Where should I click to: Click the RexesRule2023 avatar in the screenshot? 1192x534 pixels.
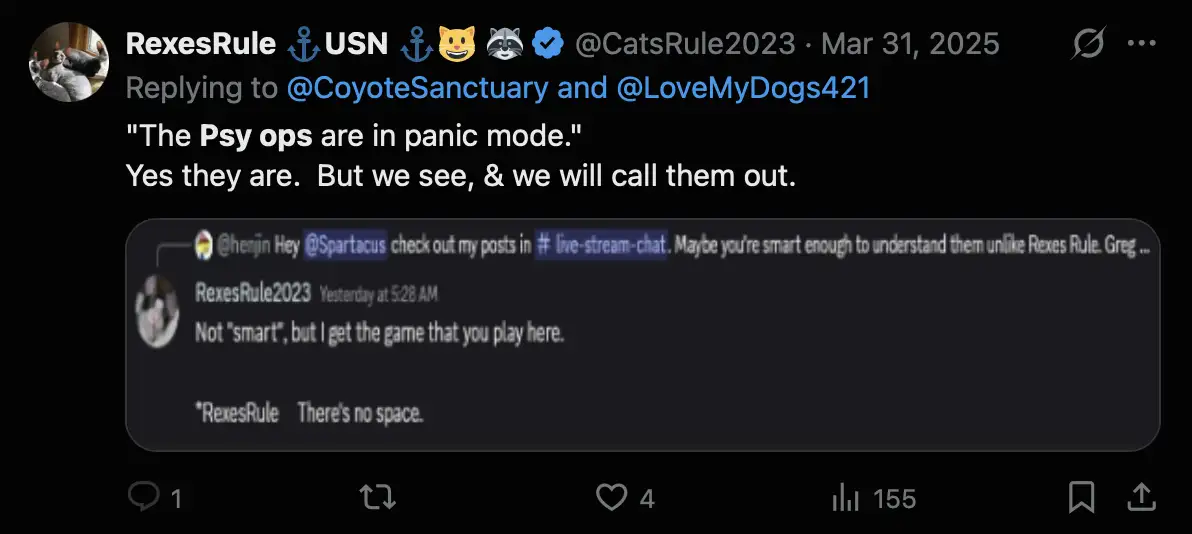point(157,310)
